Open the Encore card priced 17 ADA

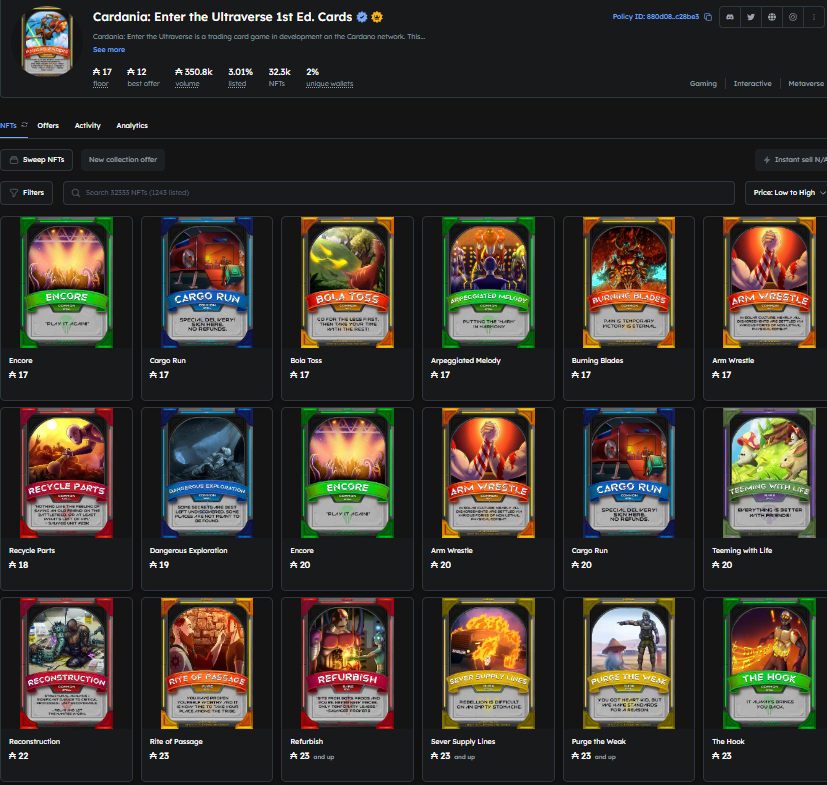(66, 308)
